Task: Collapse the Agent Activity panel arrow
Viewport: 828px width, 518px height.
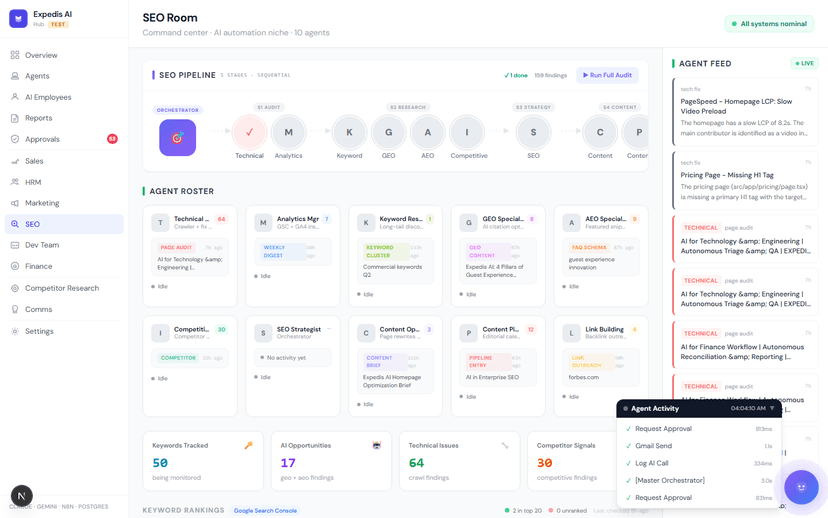Action: [x=772, y=408]
